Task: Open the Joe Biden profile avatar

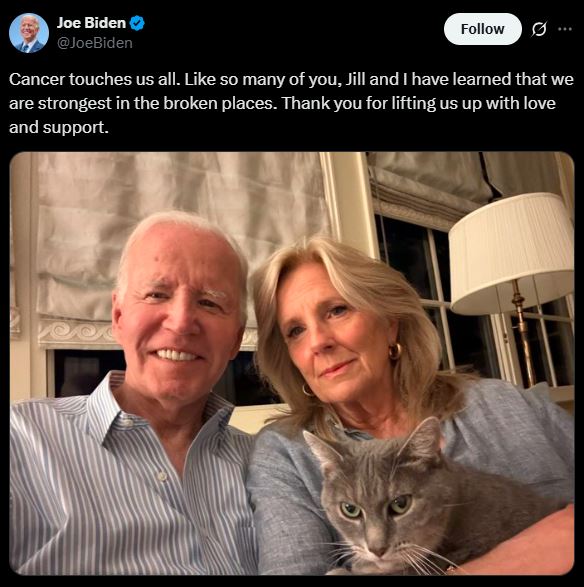Action: [29, 33]
